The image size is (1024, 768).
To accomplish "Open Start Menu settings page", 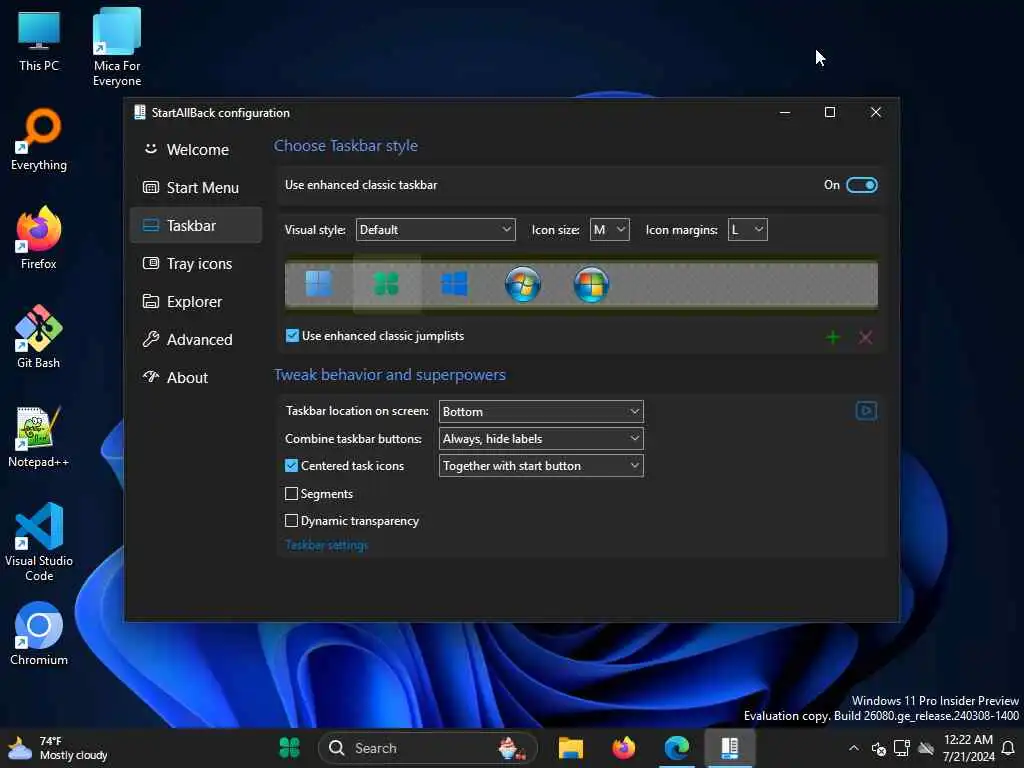I will pyautogui.click(x=196, y=187).
